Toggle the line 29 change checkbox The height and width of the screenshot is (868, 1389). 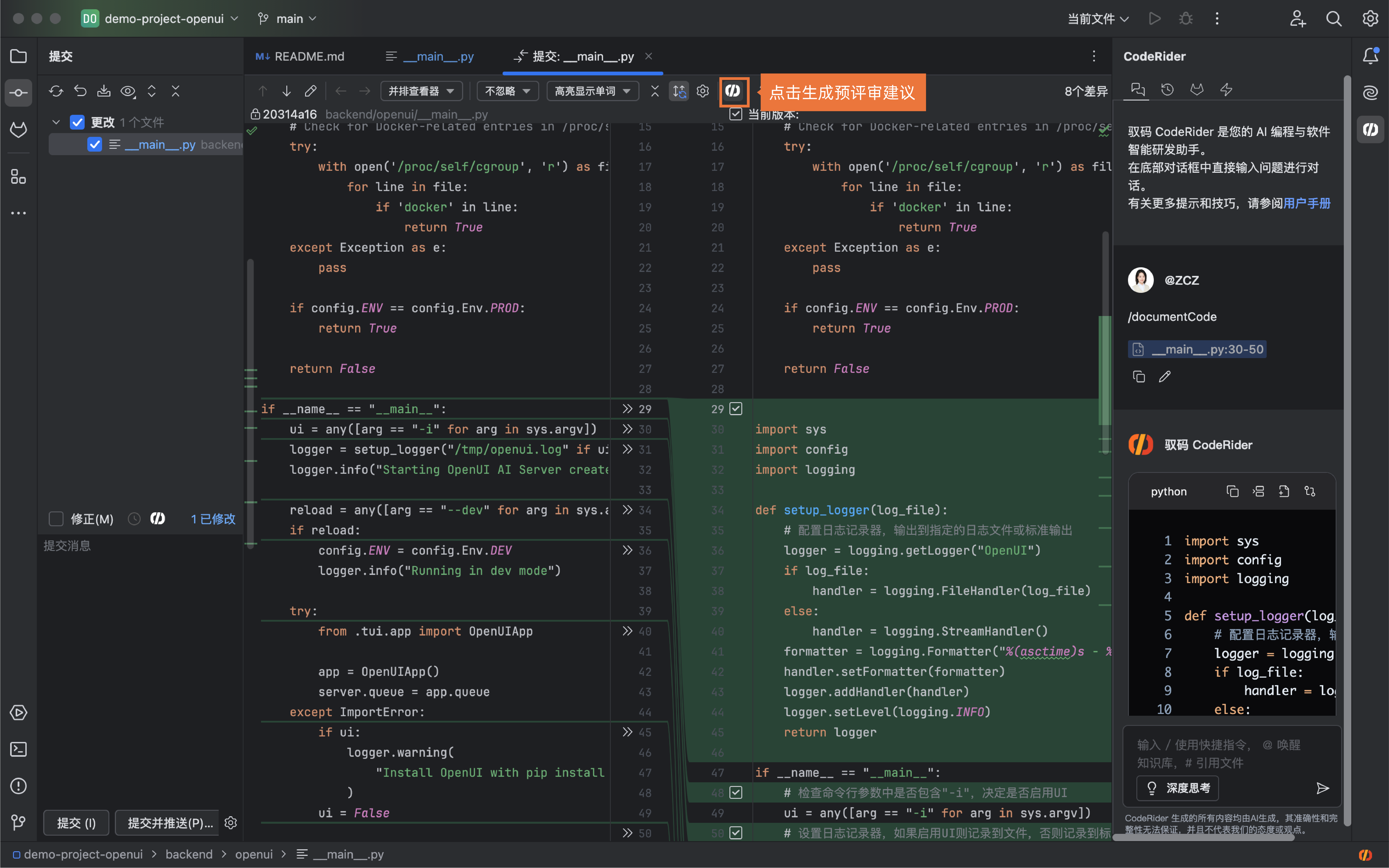pyautogui.click(x=736, y=409)
